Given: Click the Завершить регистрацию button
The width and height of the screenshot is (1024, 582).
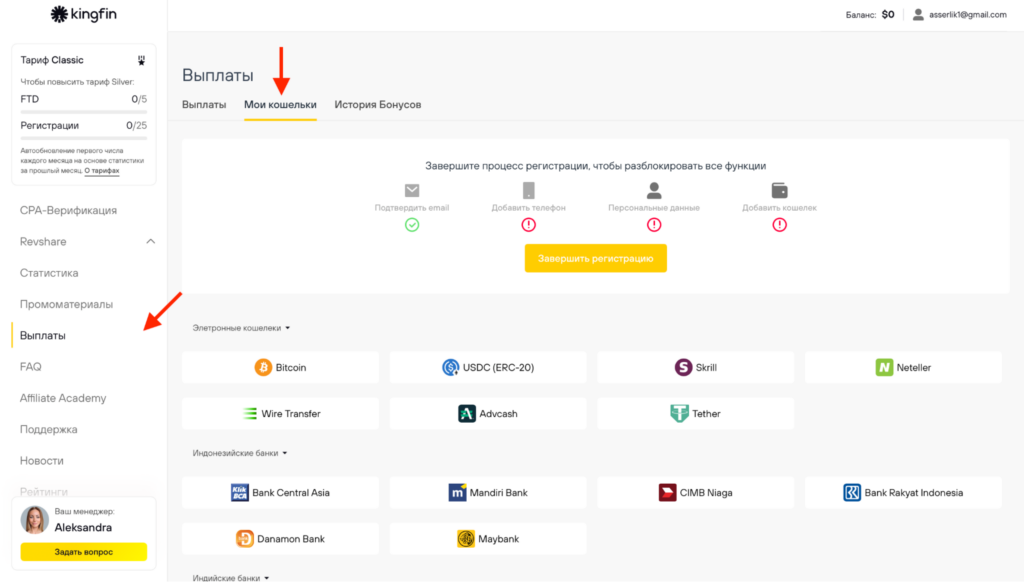Looking at the screenshot, I should pos(596,258).
